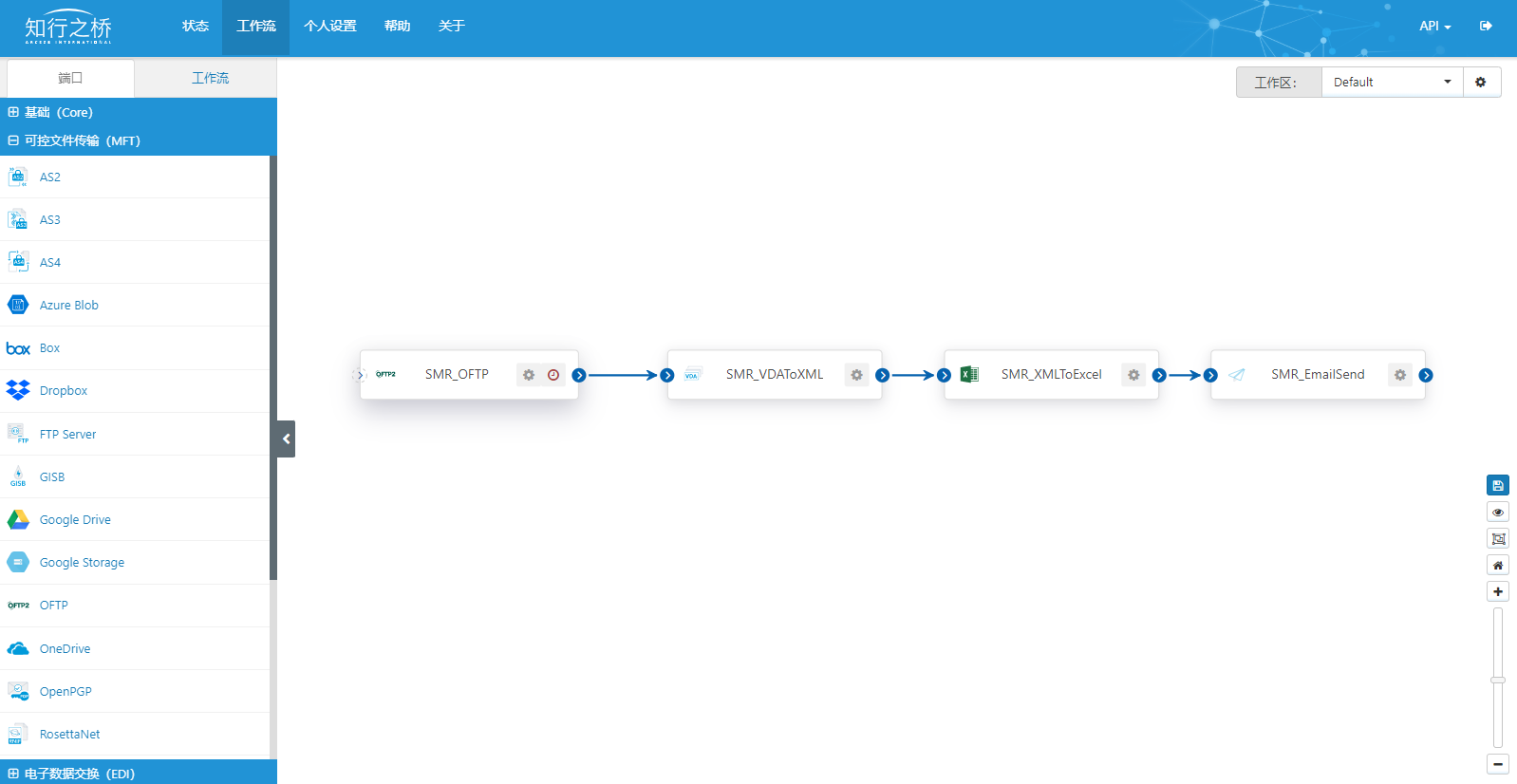Switch to the 端口 tab
The width and height of the screenshot is (1517, 784).
(x=70, y=78)
